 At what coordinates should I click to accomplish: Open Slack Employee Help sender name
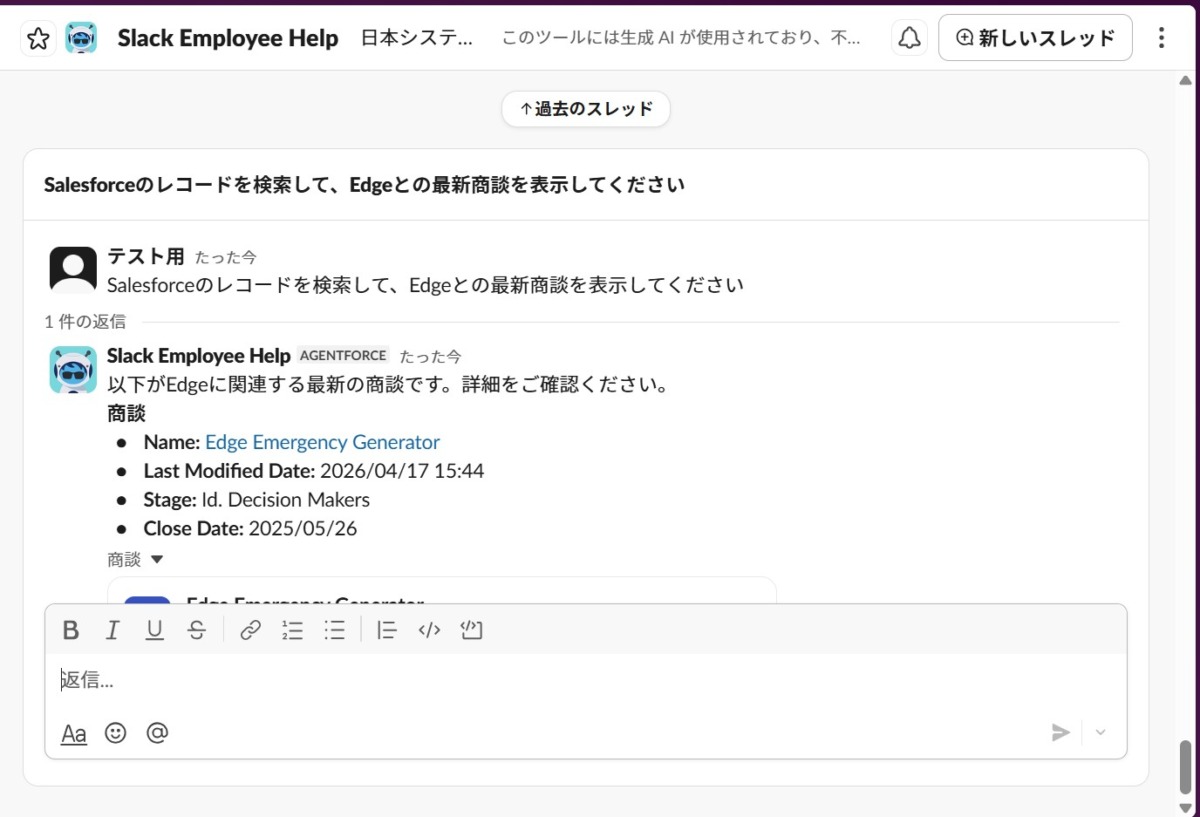[198, 356]
